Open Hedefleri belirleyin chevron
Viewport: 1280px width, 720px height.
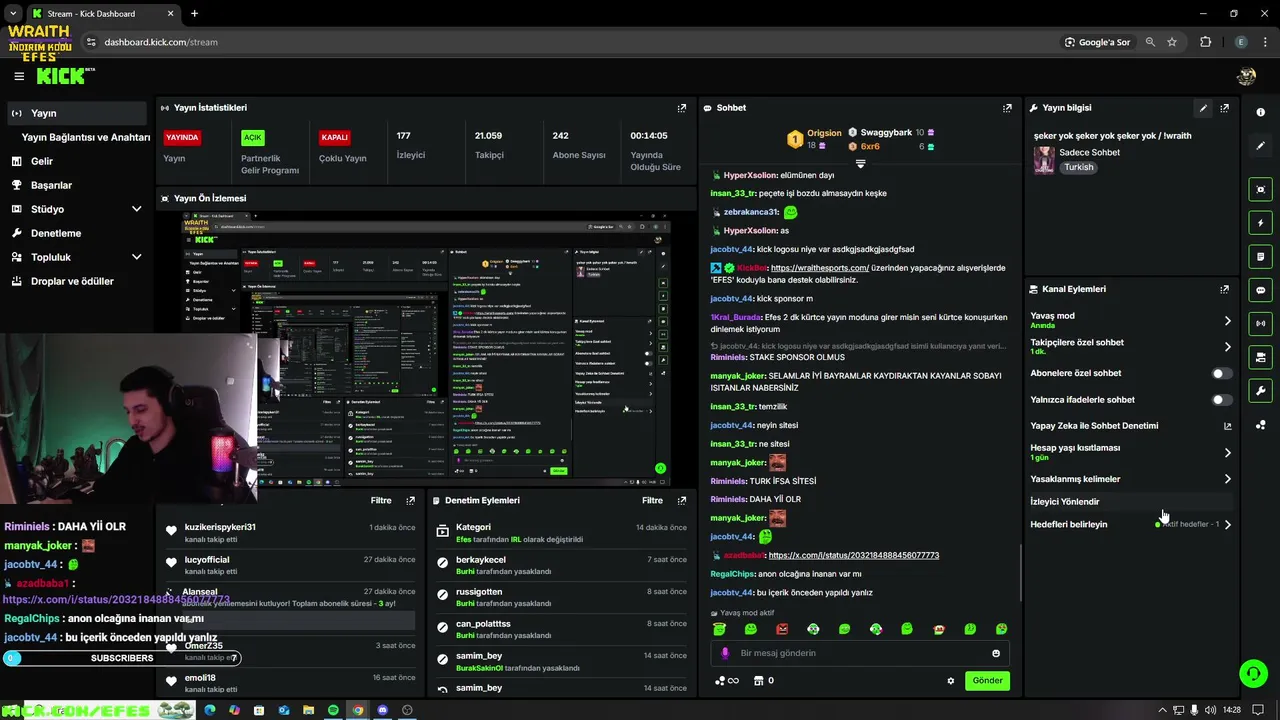click(1228, 524)
